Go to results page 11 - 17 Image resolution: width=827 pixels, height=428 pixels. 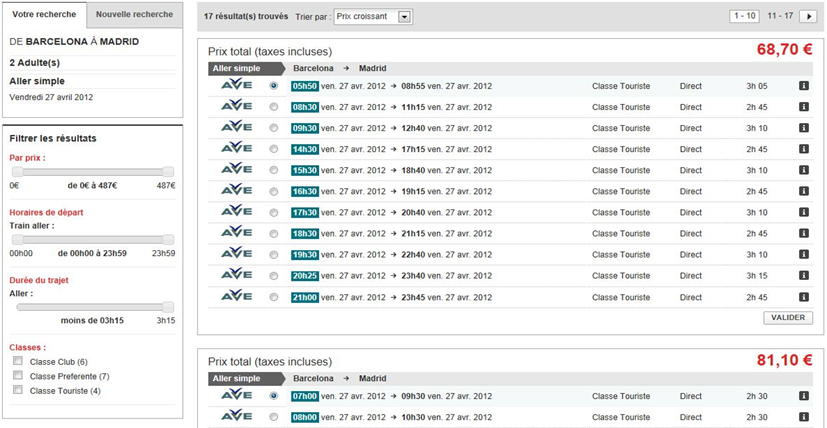(x=780, y=17)
